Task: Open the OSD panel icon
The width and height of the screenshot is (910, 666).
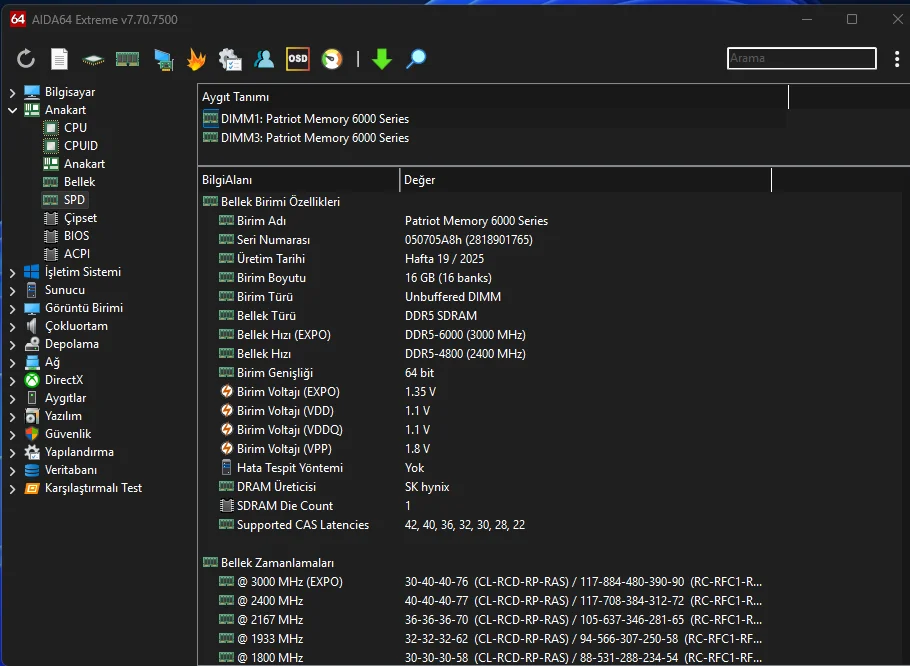Action: pos(297,59)
